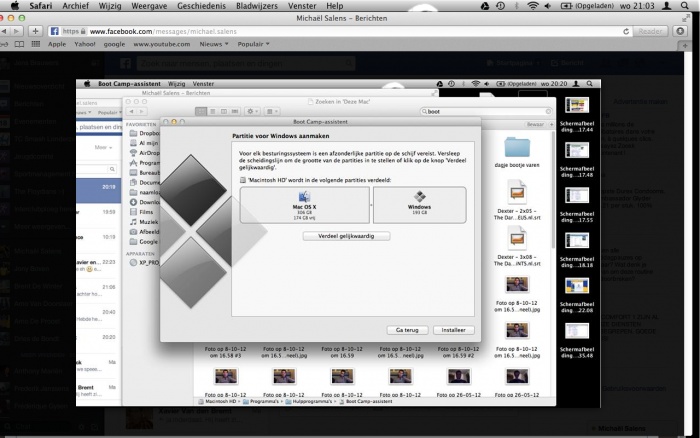The image size is (700, 438).
Task: Click the partition divider handle between Mac and Windows
Action: pos(371,205)
